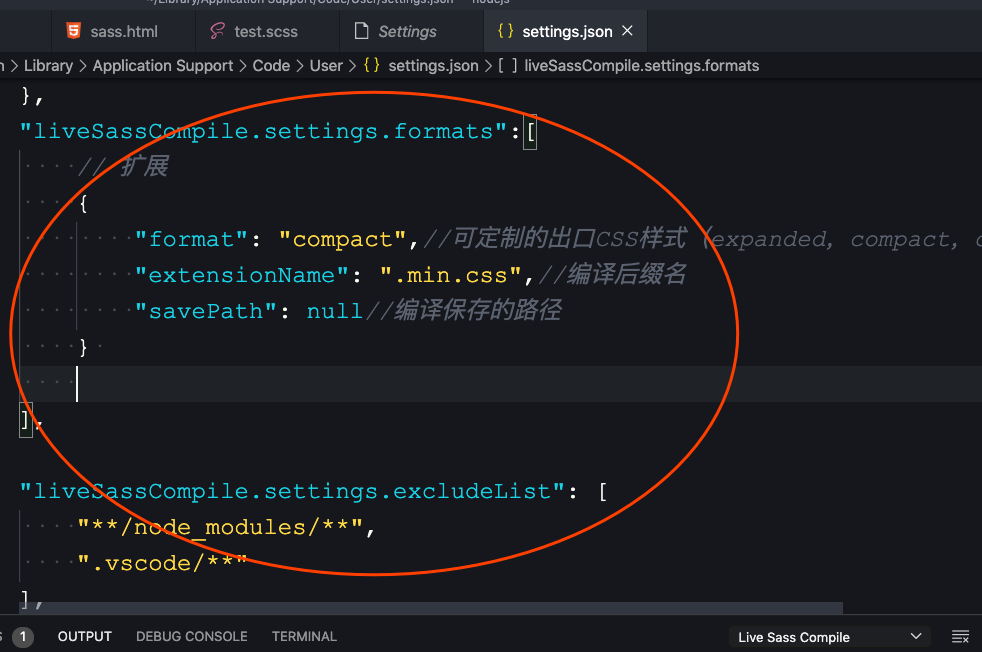The image size is (982, 652).
Task: Click the "liveSassCompile.settings.formats" key
Action: pyautogui.click(x=264, y=132)
